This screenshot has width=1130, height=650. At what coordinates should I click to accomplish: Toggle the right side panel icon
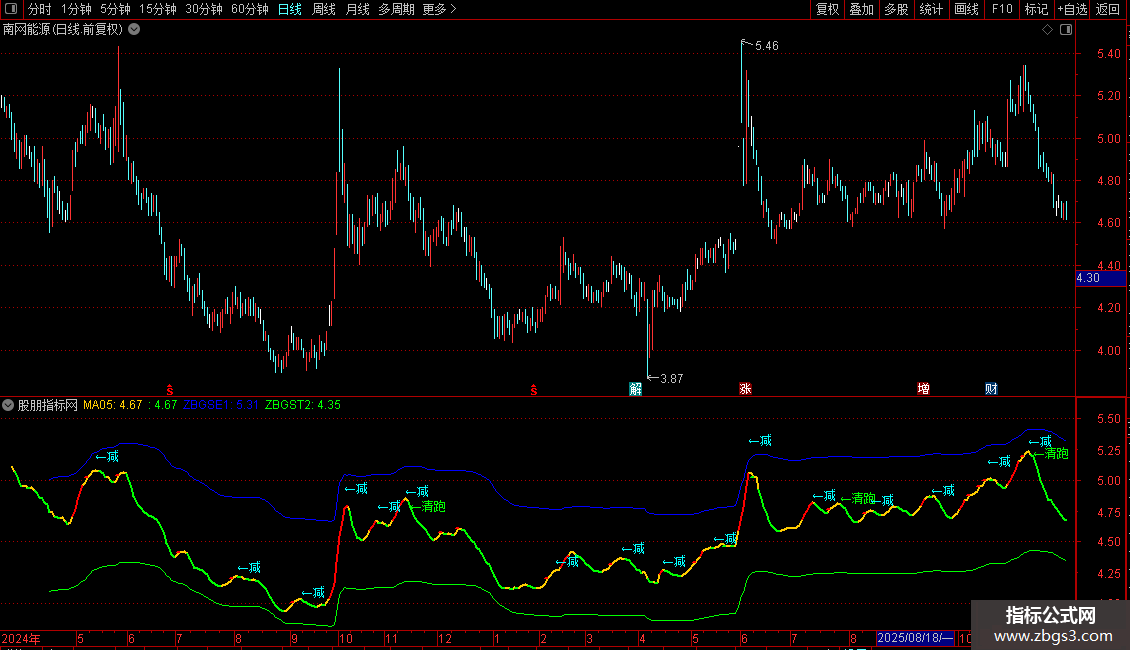pyautogui.click(x=1066, y=30)
